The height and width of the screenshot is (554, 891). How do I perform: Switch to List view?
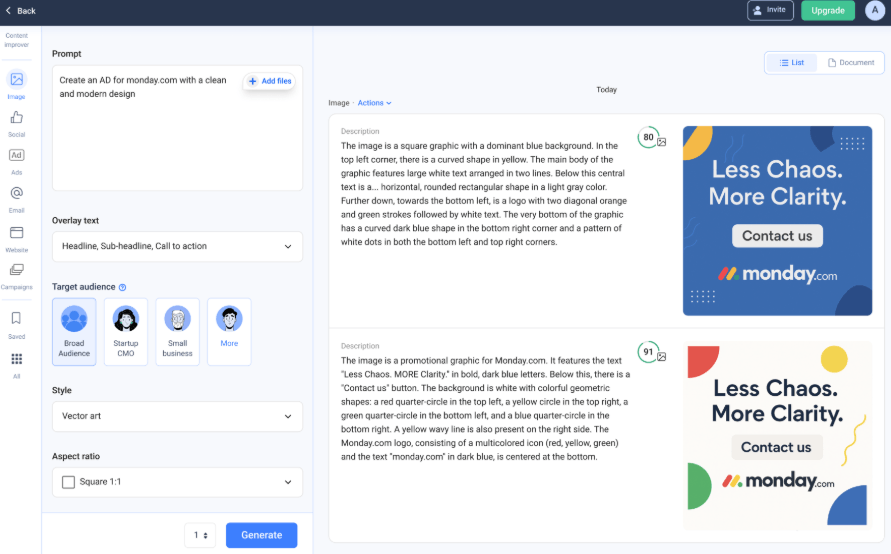coord(792,63)
